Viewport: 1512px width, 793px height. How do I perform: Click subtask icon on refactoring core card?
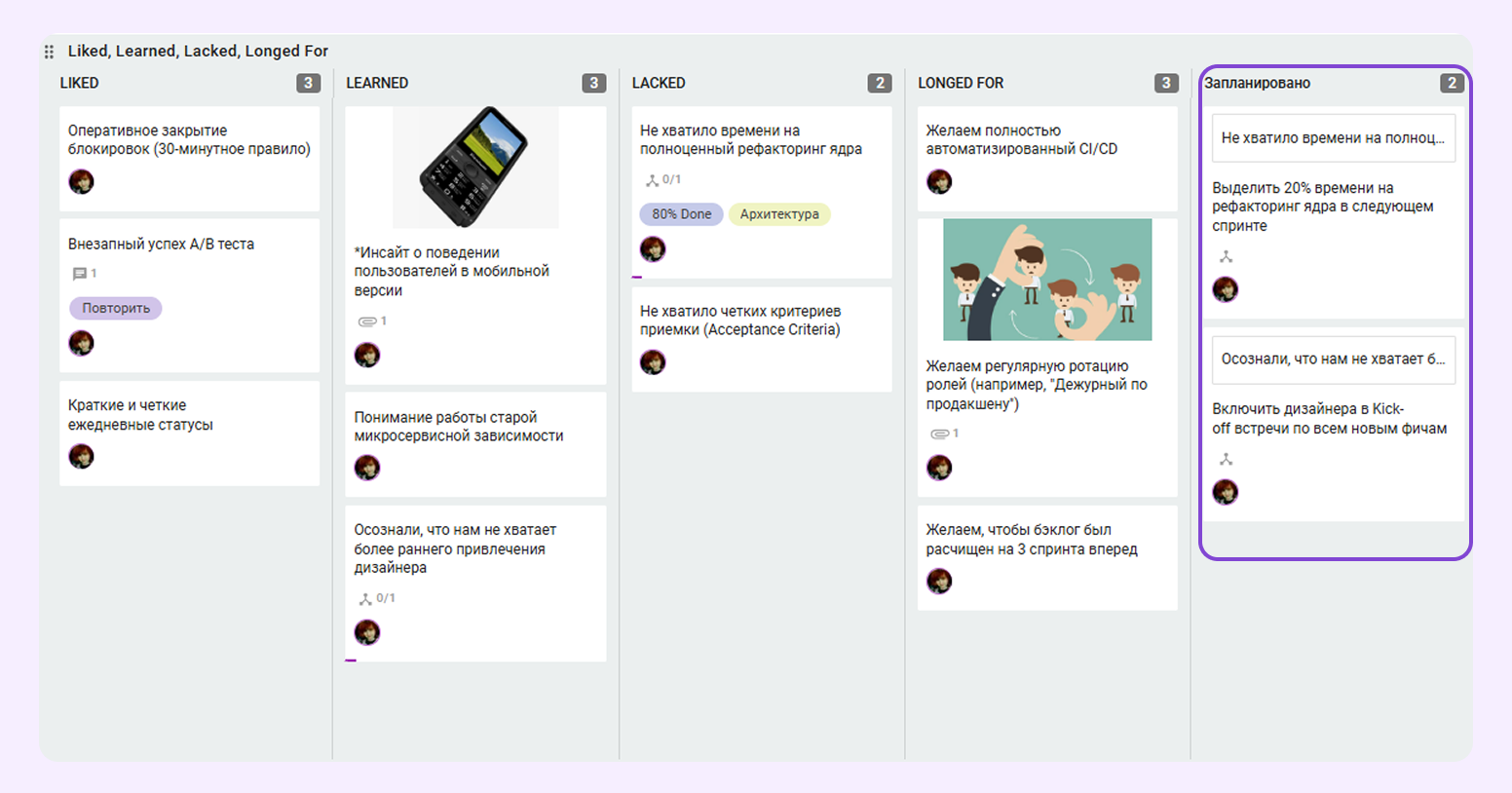coord(652,180)
